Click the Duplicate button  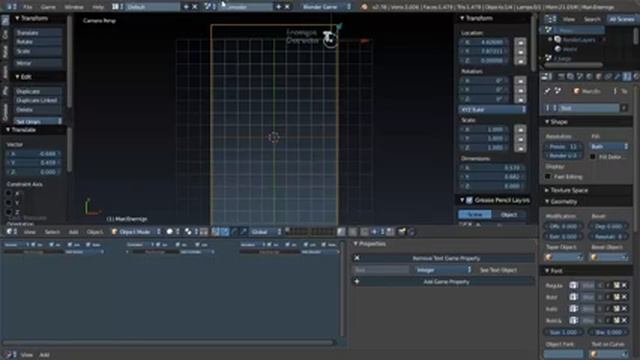[38, 91]
